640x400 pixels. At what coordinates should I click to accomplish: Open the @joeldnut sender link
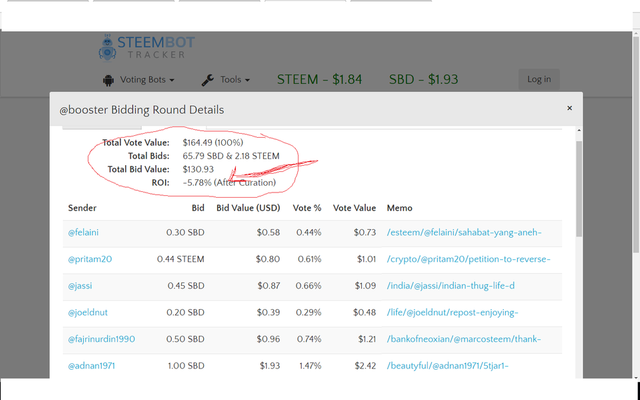88,313
